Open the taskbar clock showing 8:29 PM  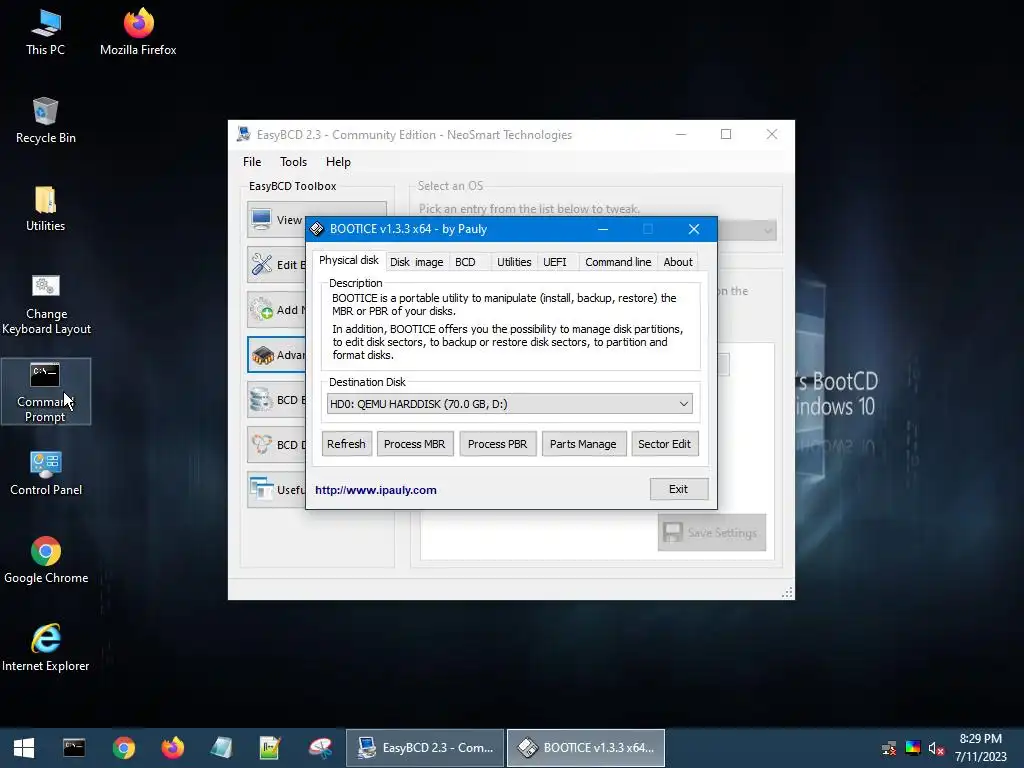pos(980,748)
